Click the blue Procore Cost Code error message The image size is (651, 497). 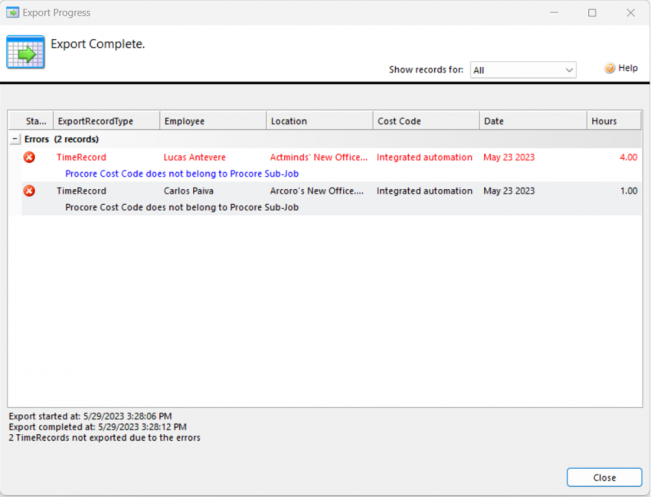coord(182,174)
